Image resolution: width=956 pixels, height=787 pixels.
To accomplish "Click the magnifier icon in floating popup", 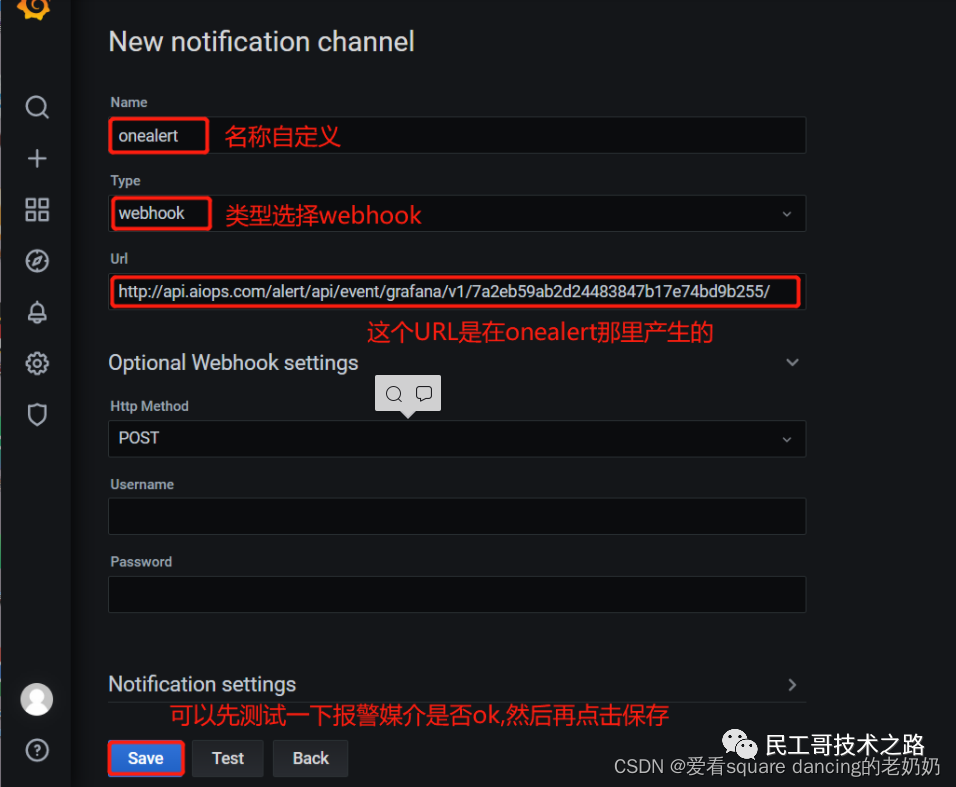I will click(x=394, y=394).
